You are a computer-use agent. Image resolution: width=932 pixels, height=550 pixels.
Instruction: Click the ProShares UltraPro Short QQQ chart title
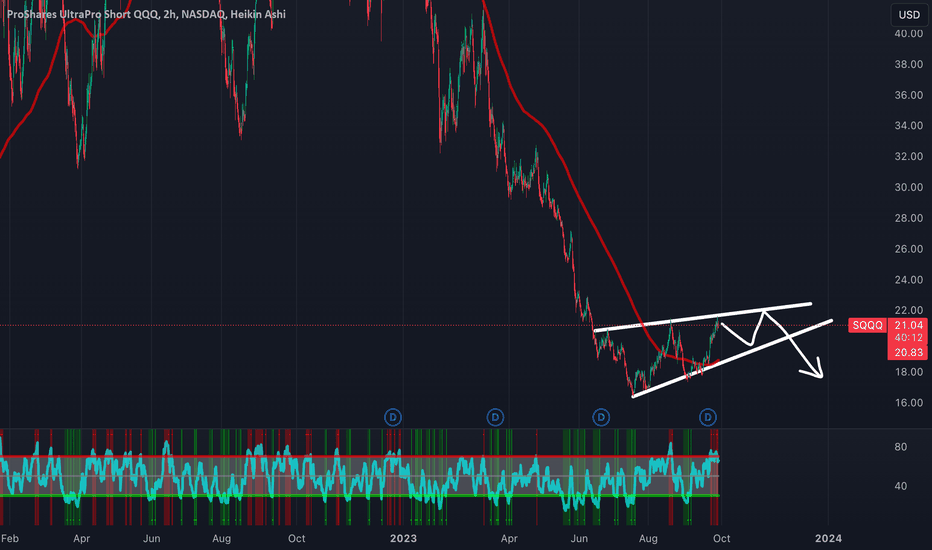coord(146,14)
